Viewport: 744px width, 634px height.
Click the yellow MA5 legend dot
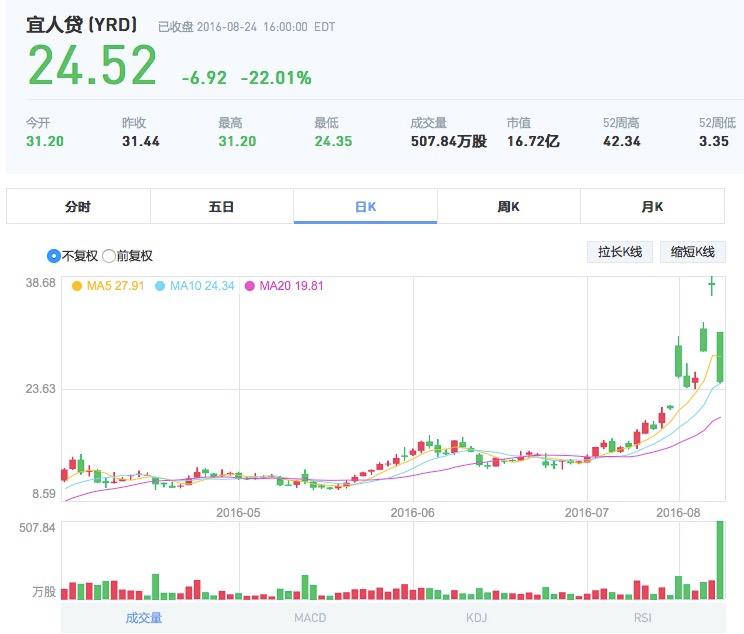pyautogui.click(x=76, y=286)
